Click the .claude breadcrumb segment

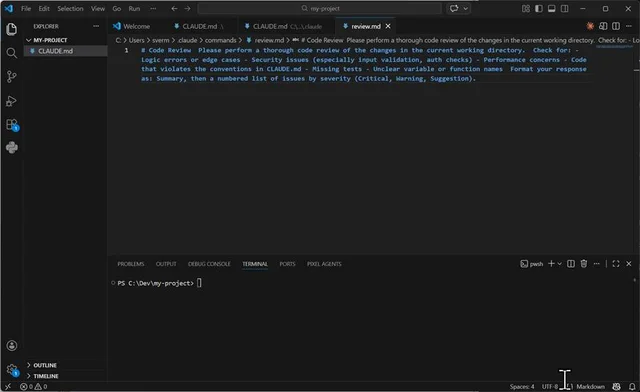(187, 40)
